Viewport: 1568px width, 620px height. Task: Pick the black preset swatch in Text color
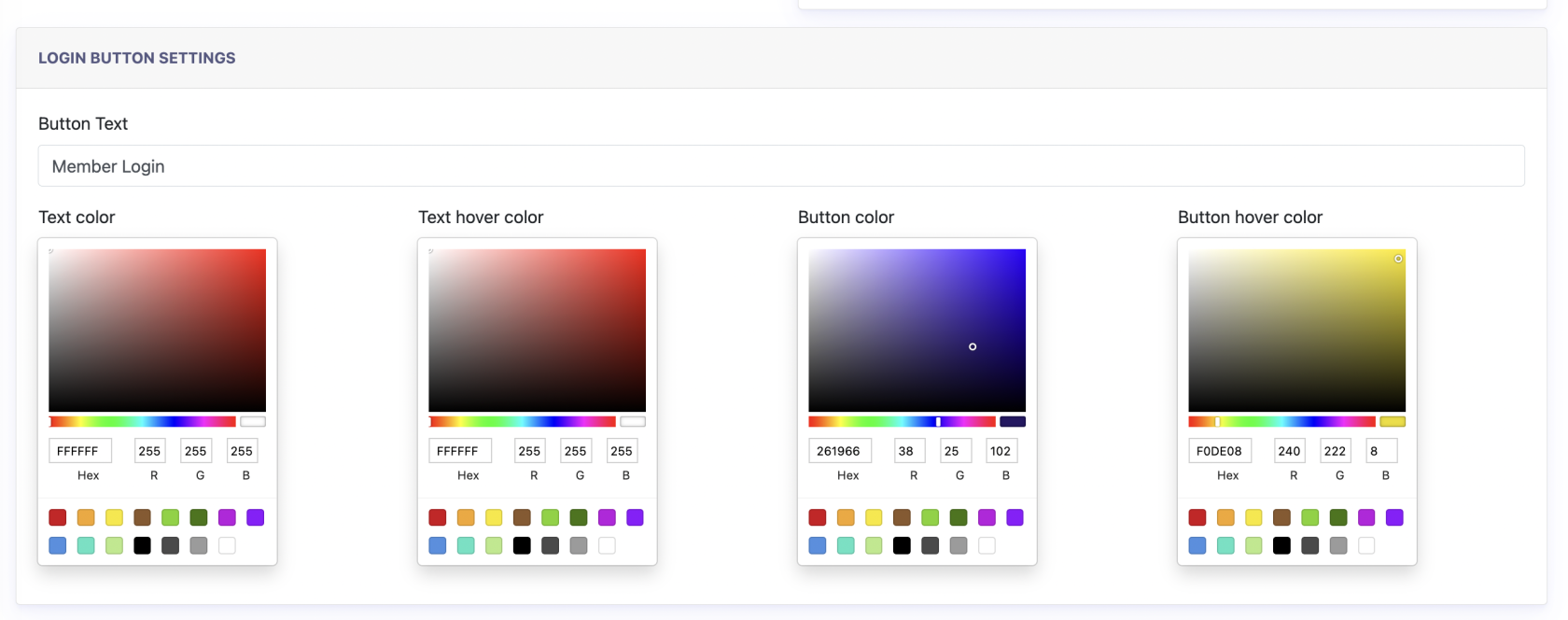(142, 545)
